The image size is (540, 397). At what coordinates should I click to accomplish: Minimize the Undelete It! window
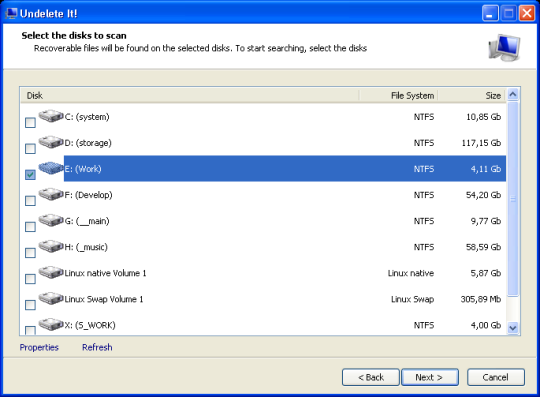click(490, 13)
